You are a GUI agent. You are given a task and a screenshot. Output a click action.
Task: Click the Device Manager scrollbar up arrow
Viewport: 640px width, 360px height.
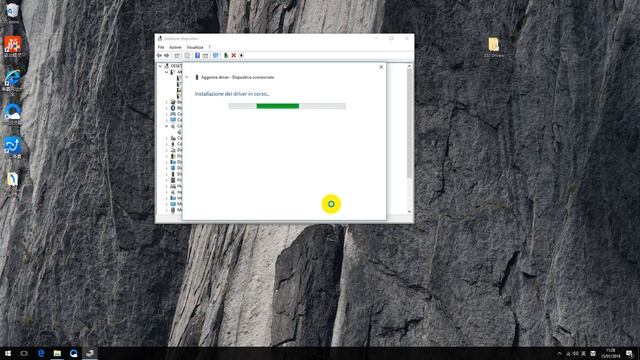[x=409, y=66]
